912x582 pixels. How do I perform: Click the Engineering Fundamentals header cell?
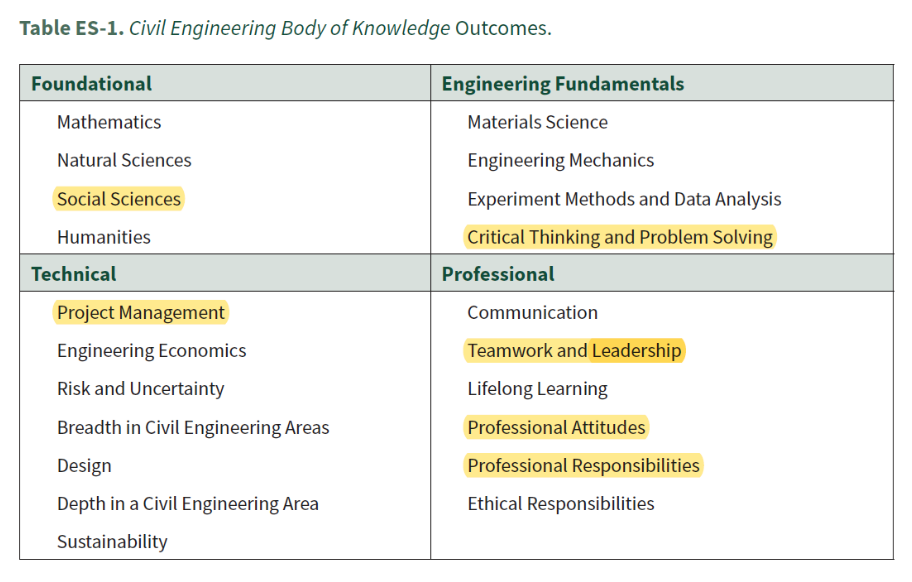click(662, 83)
